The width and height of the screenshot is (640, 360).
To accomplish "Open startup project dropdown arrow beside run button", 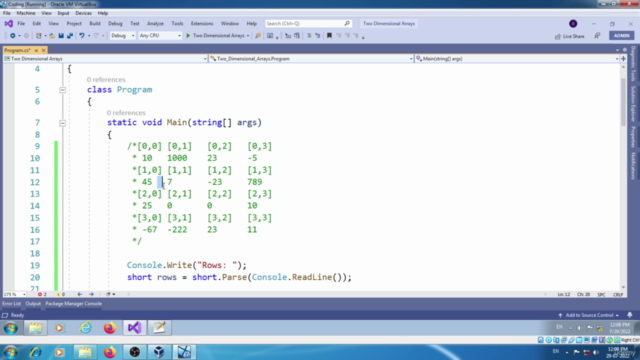I will coord(248,36).
